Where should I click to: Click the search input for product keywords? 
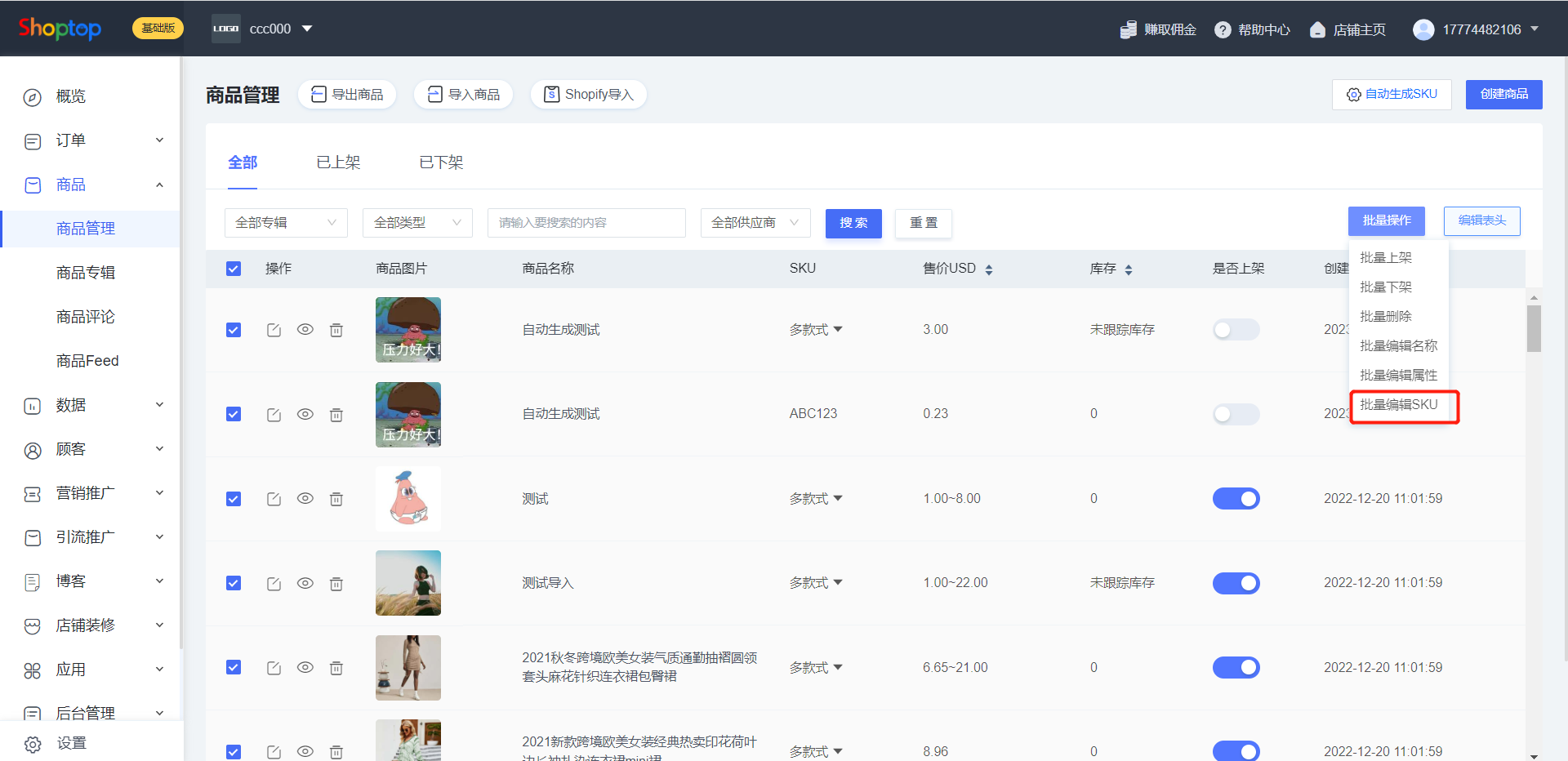(x=586, y=222)
